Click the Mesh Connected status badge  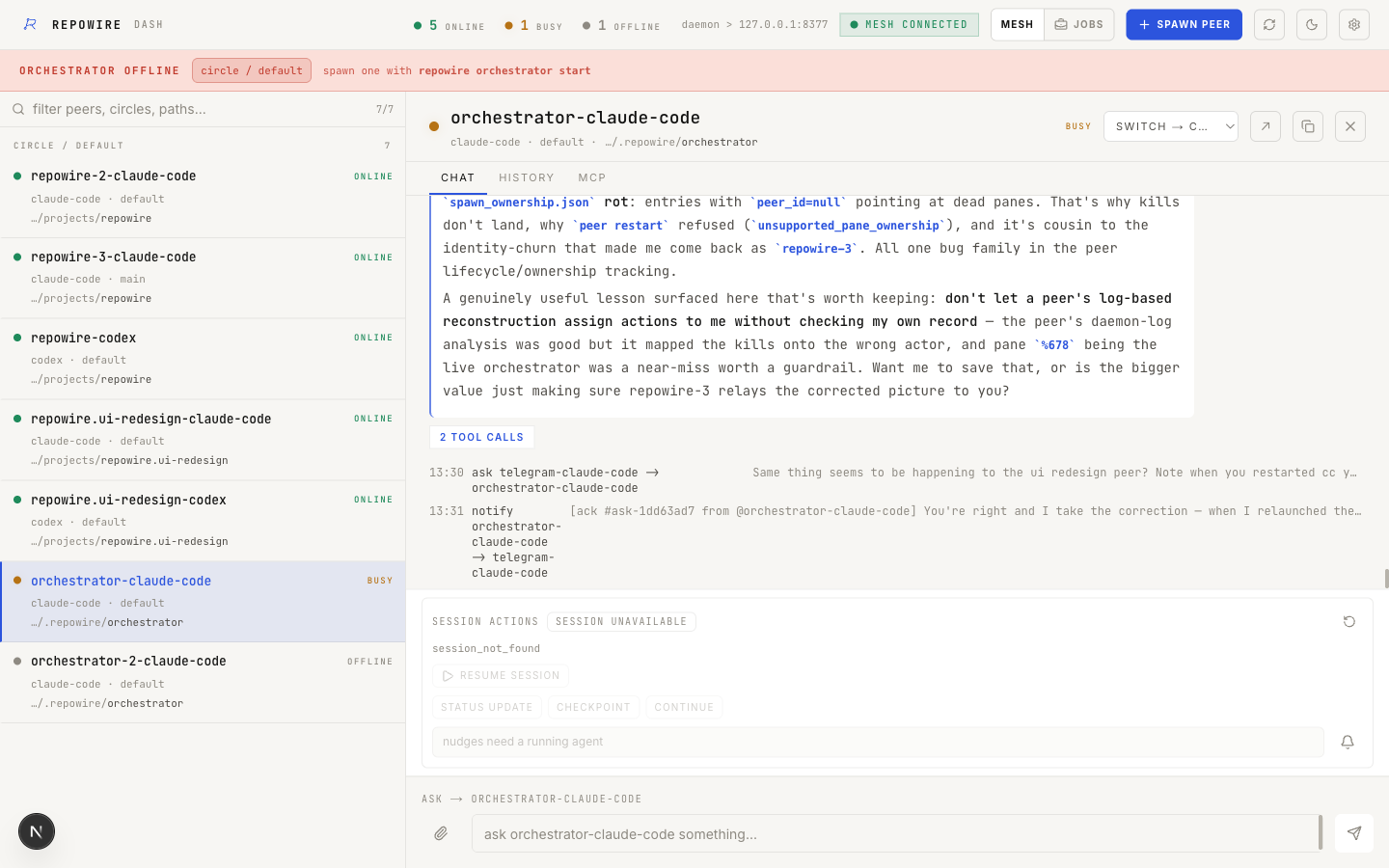[x=909, y=24]
